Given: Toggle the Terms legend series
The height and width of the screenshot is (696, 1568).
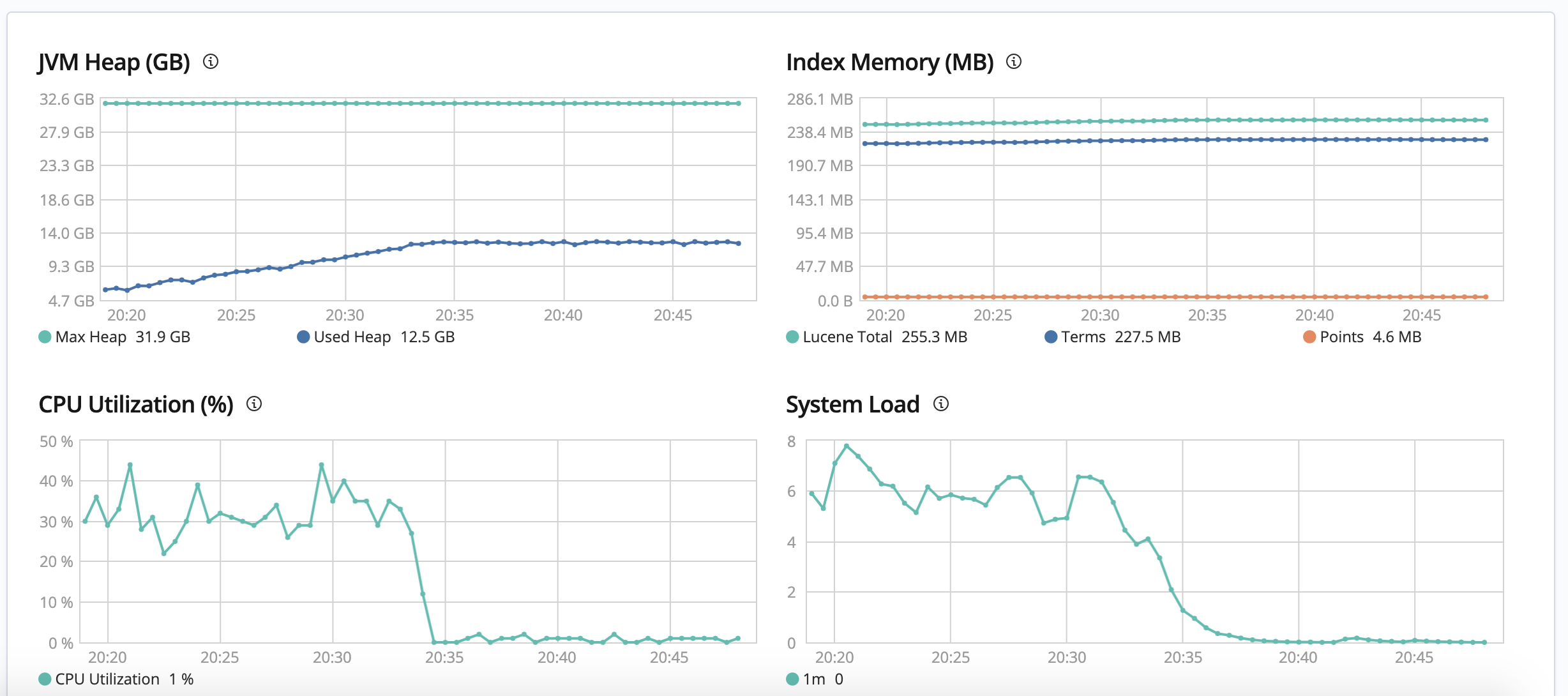Looking at the screenshot, I should tap(1113, 337).
